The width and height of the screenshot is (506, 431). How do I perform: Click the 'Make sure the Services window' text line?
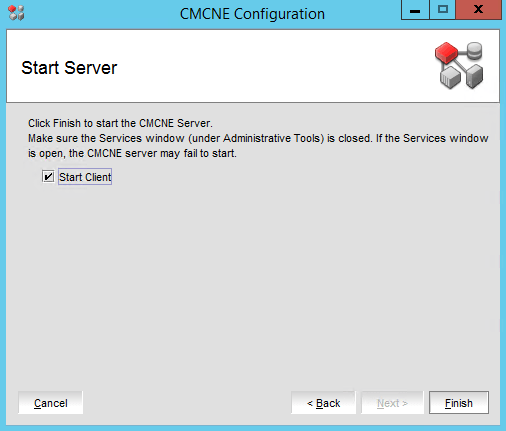tap(258, 138)
